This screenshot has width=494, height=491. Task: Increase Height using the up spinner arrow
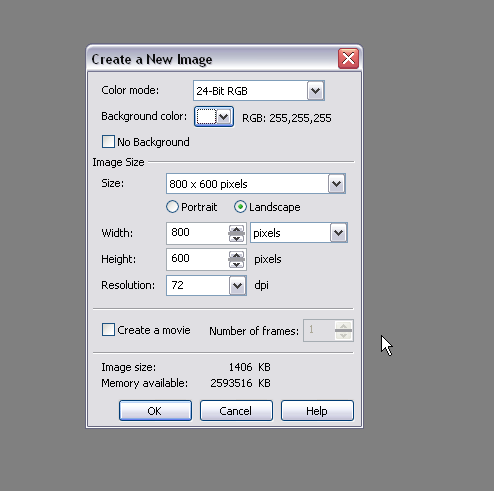(236, 255)
